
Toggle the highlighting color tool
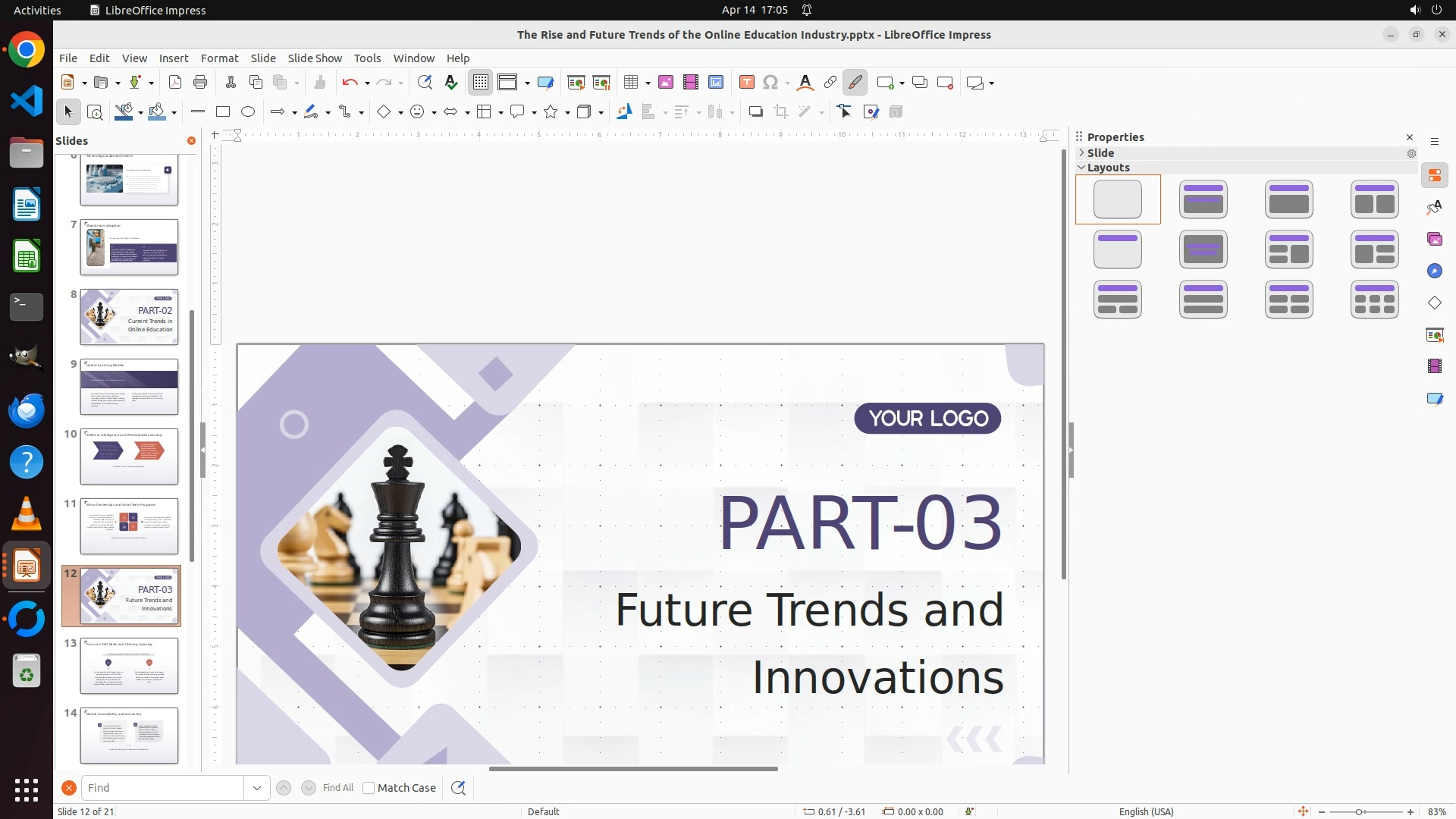tap(855, 83)
